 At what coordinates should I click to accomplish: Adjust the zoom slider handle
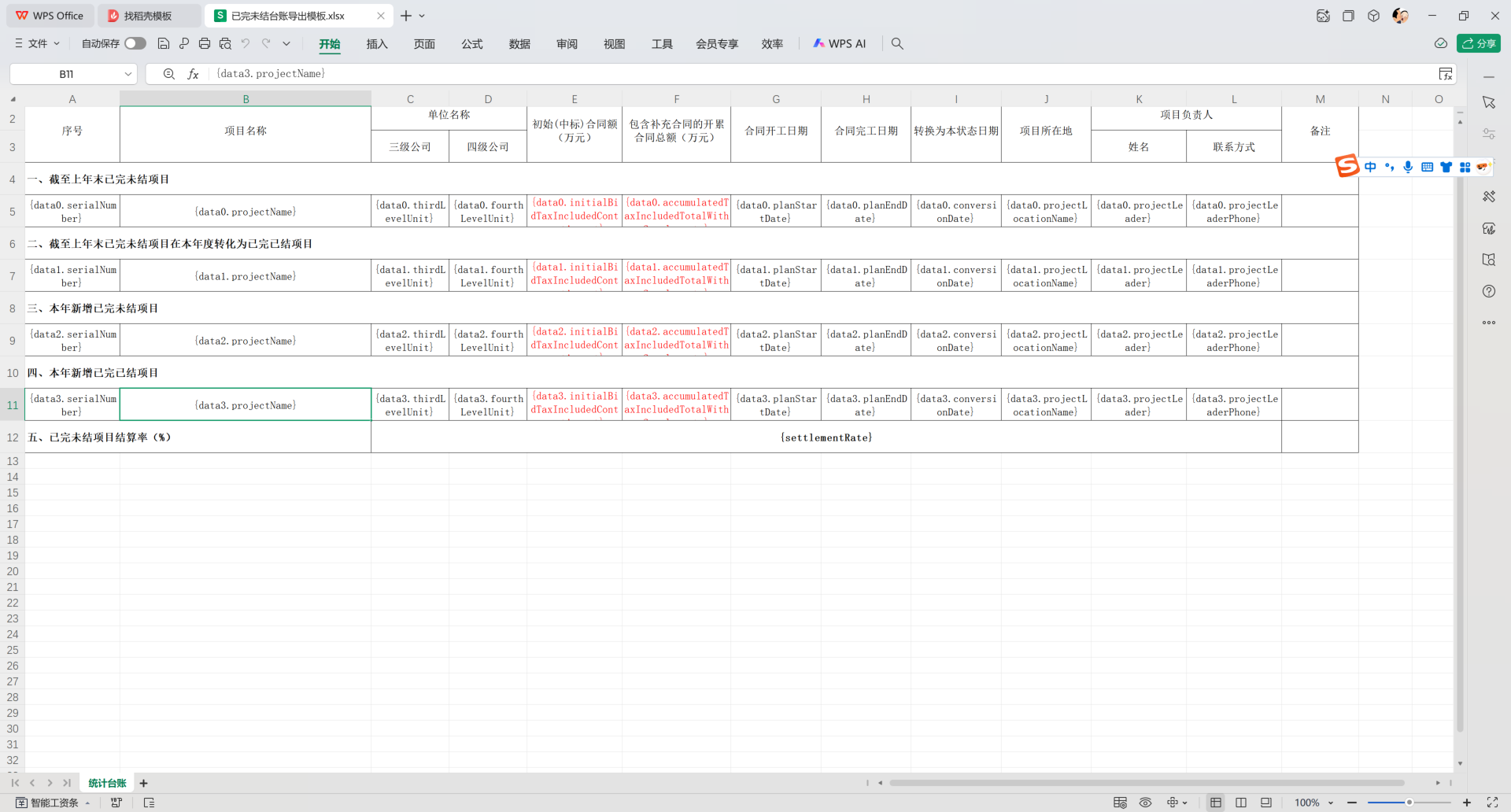click(1409, 803)
